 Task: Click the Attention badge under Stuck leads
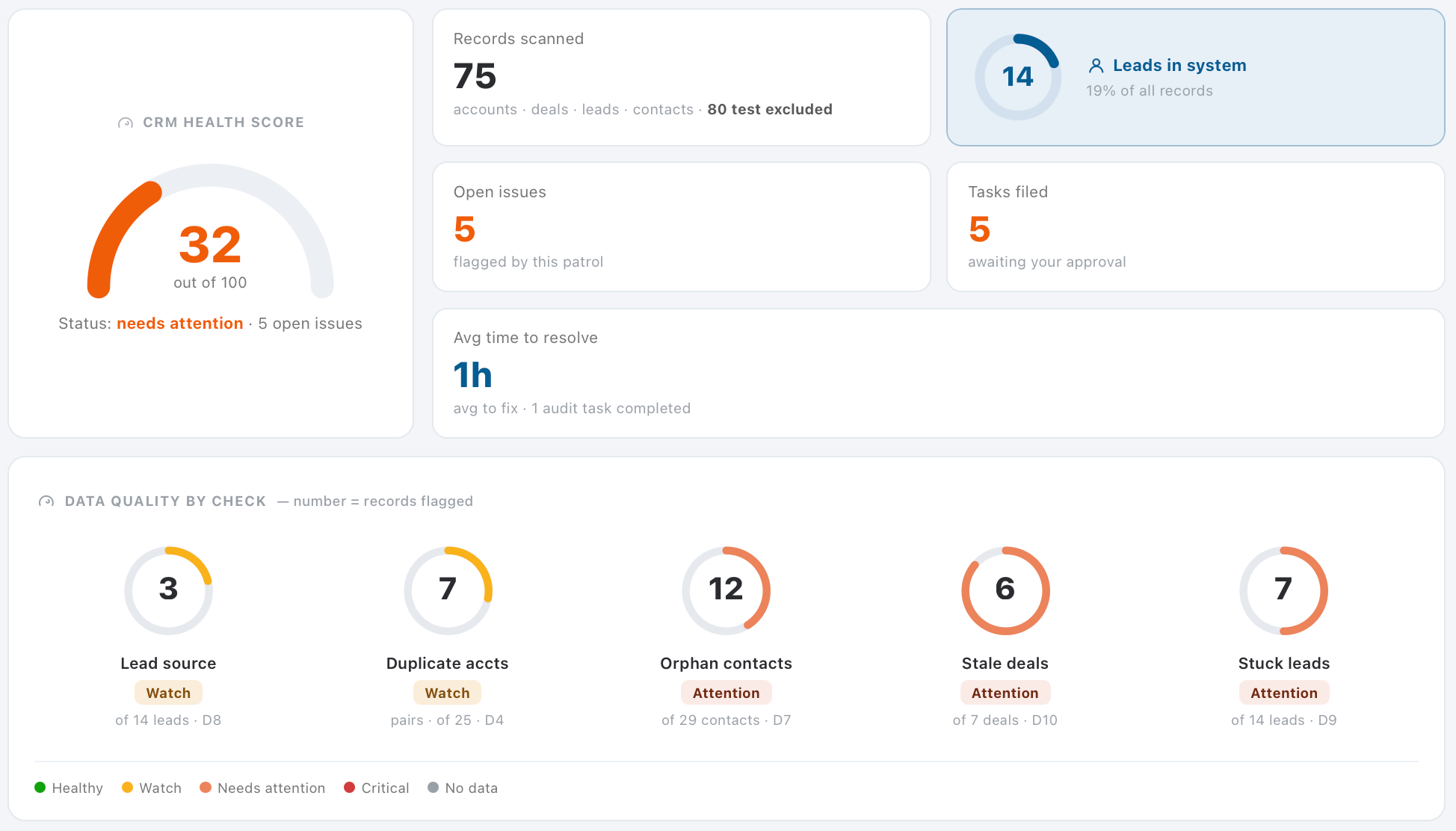coord(1283,693)
